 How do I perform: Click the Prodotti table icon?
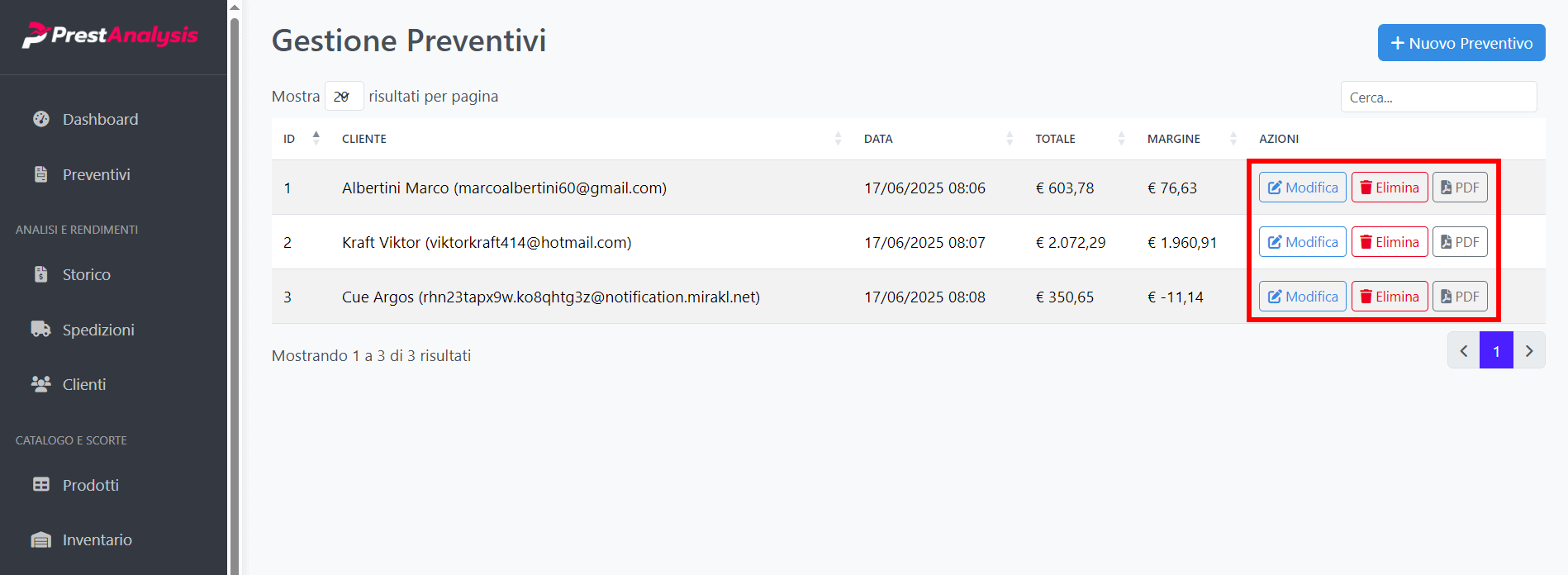[x=41, y=484]
